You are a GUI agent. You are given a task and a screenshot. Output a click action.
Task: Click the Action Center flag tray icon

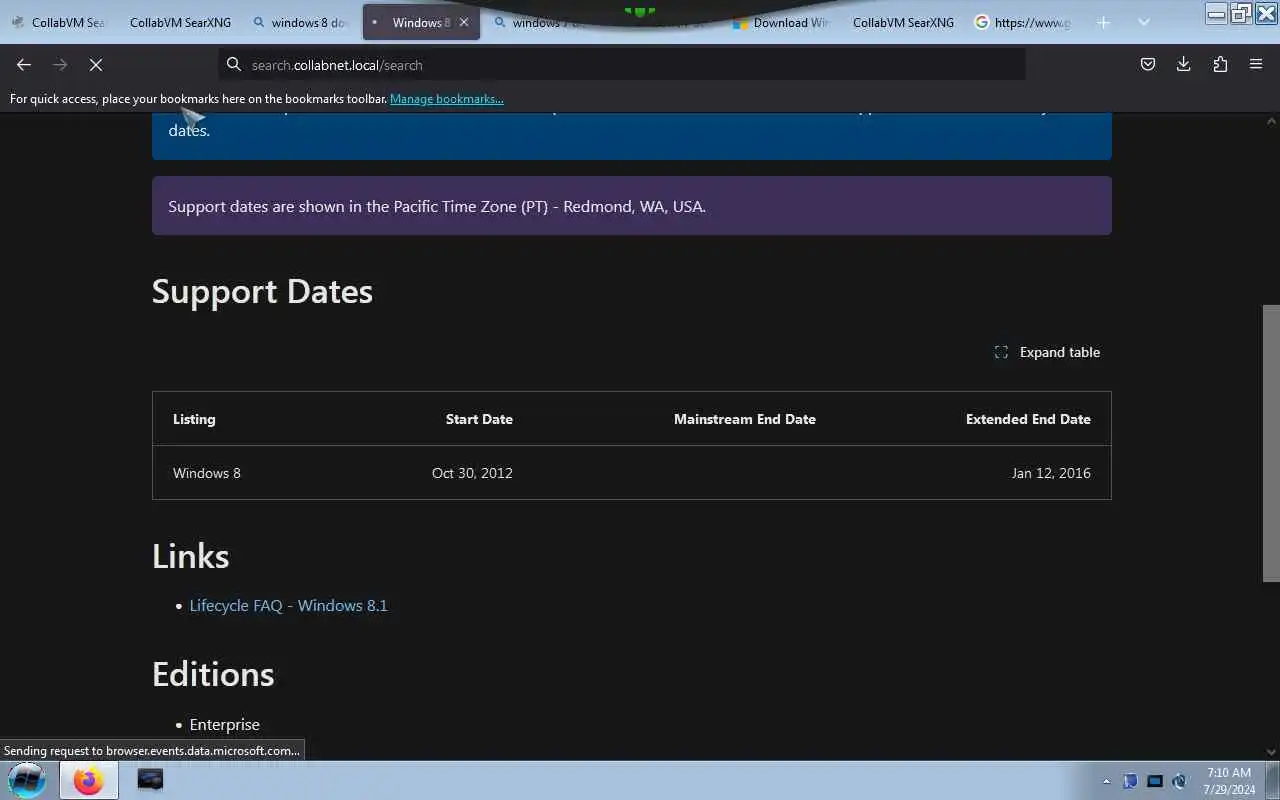(1130, 781)
